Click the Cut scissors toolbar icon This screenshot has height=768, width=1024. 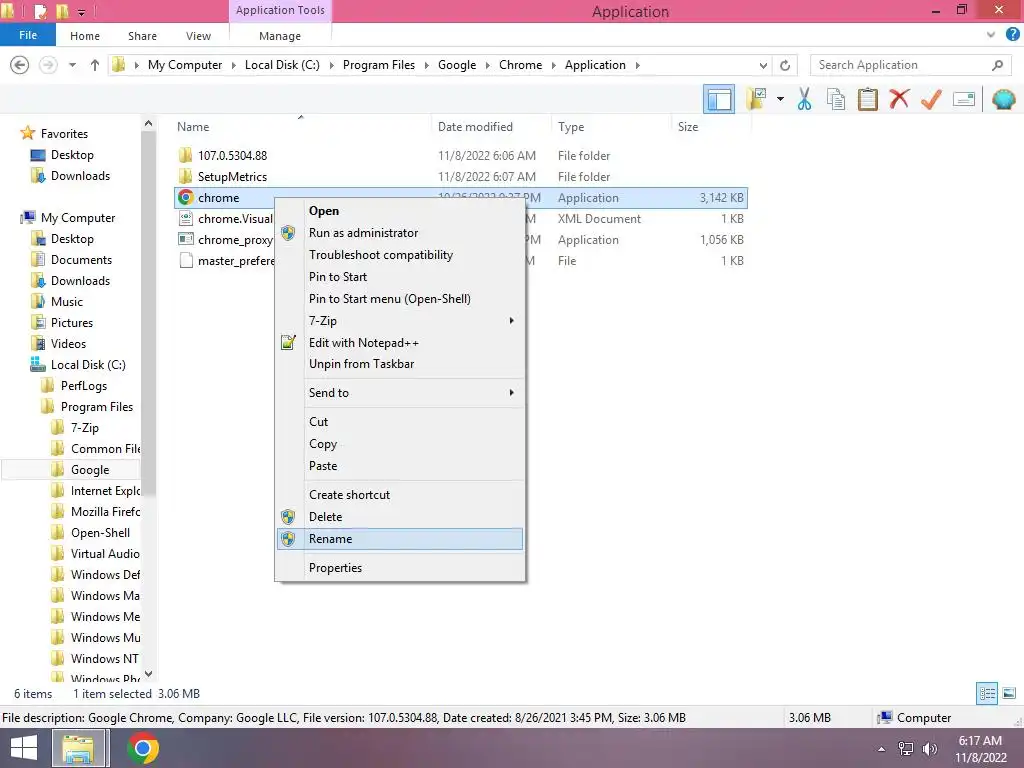pyautogui.click(x=805, y=100)
